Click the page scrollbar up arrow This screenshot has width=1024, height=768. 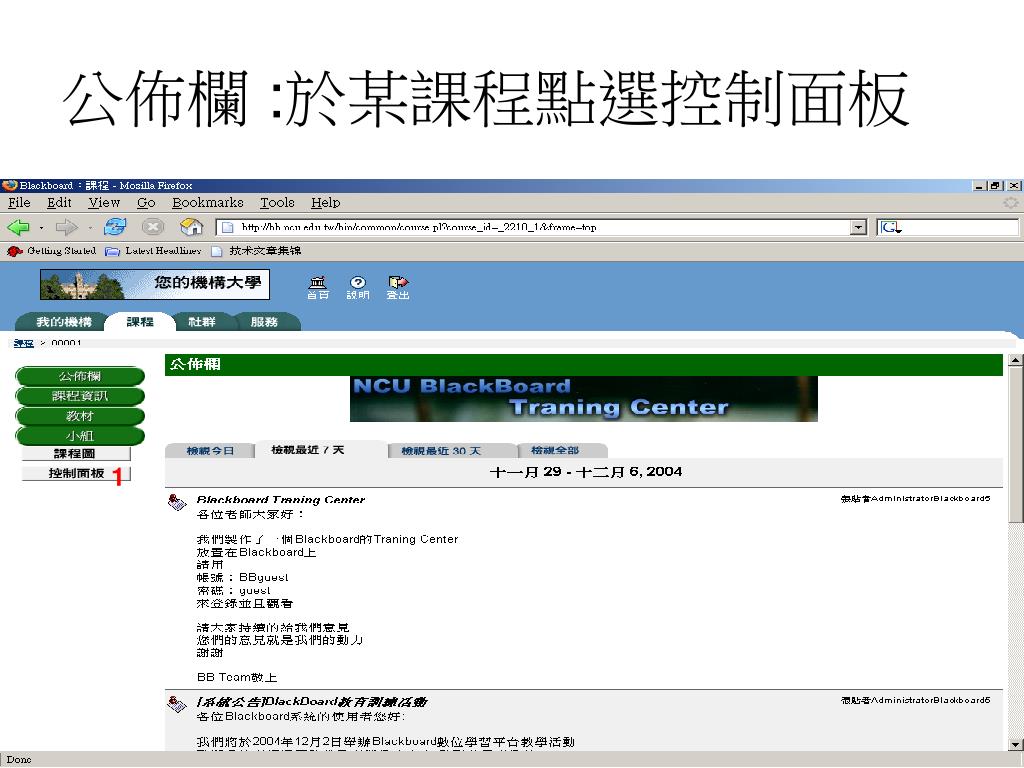(1016, 360)
